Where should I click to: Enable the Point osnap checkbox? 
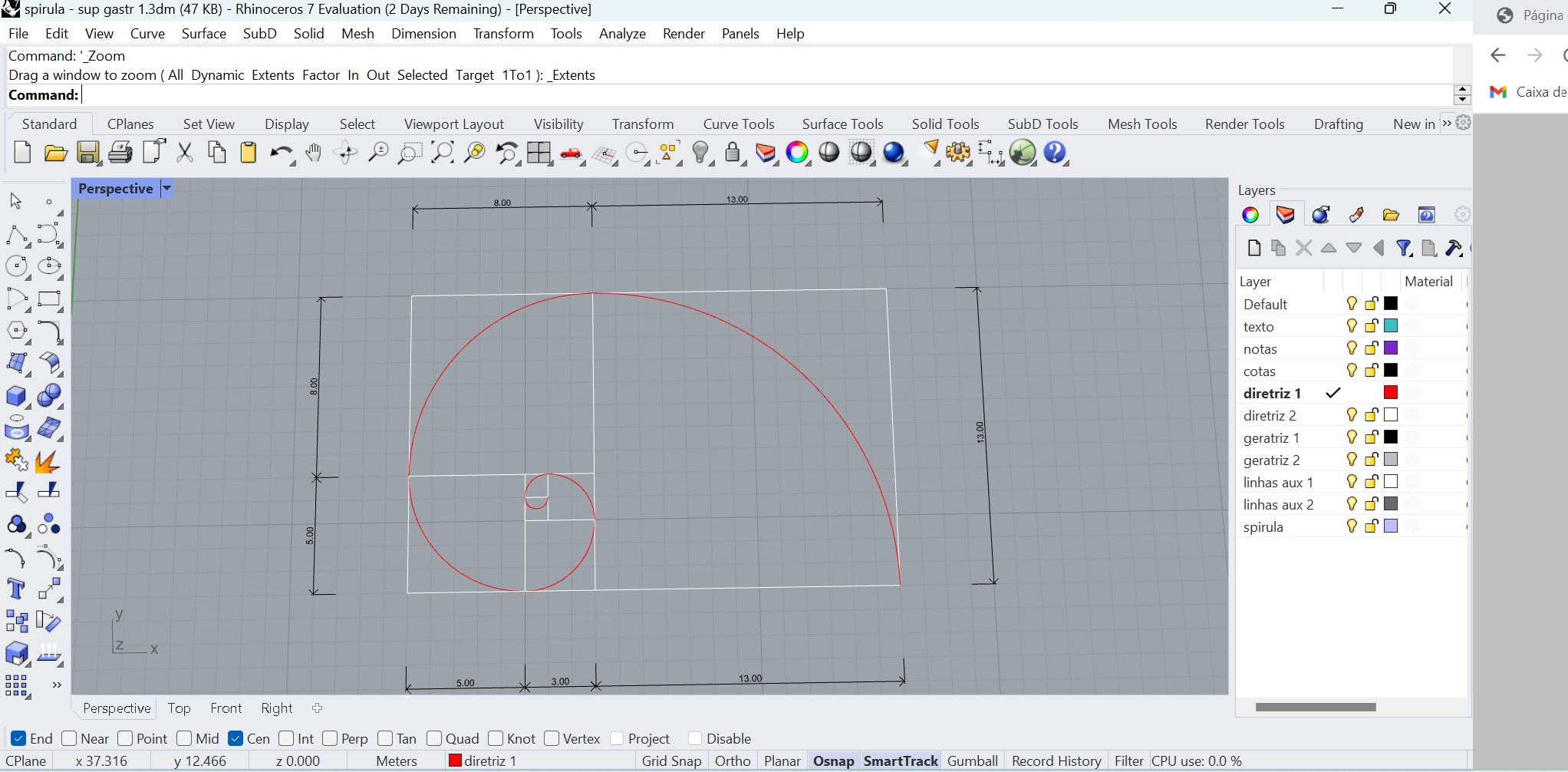click(126, 738)
